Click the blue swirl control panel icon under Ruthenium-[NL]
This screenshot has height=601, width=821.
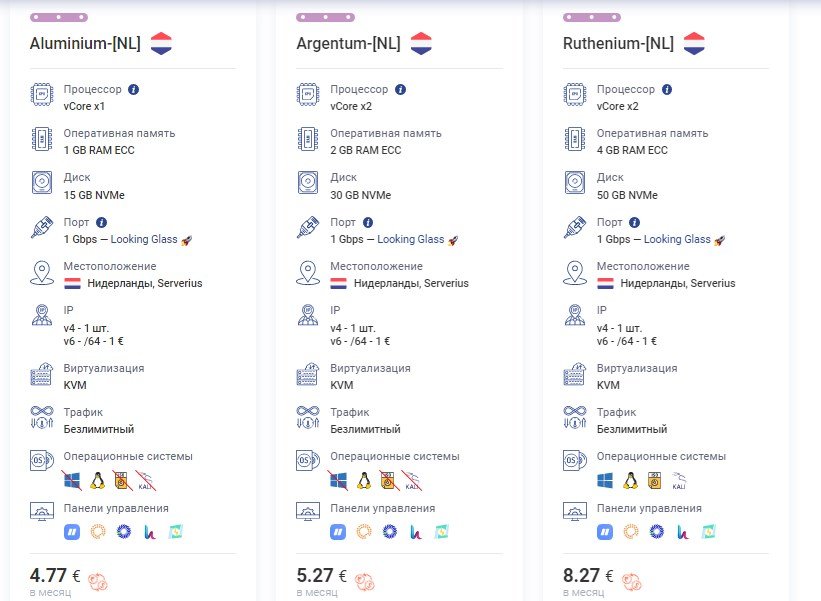(657, 532)
